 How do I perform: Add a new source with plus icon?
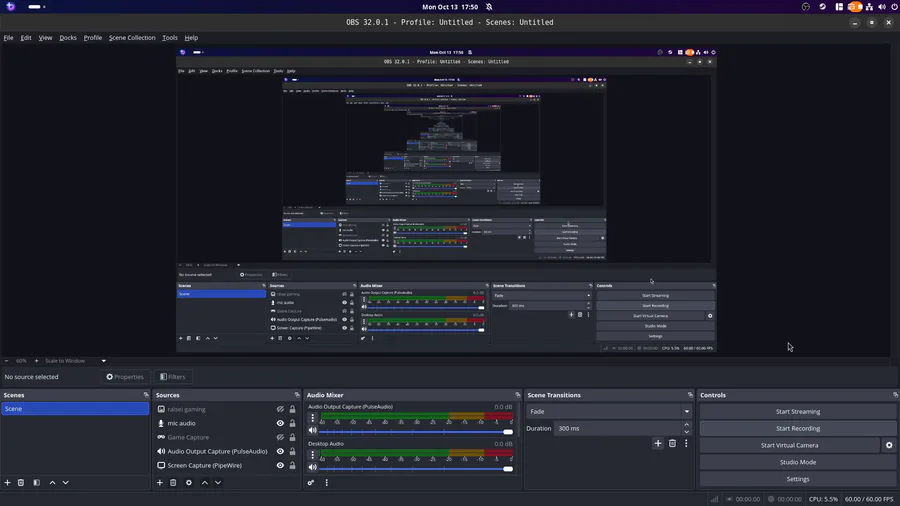coord(160,482)
